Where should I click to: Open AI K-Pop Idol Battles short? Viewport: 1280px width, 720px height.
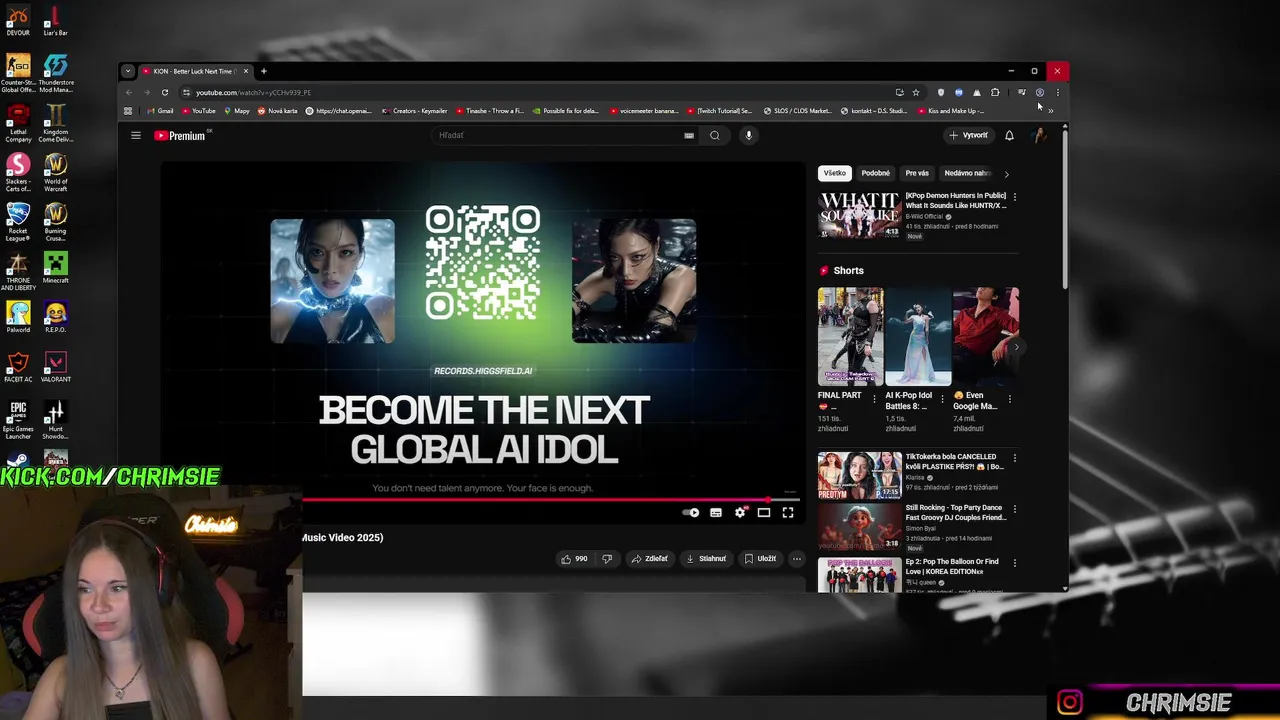pyautogui.click(x=918, y=336)
